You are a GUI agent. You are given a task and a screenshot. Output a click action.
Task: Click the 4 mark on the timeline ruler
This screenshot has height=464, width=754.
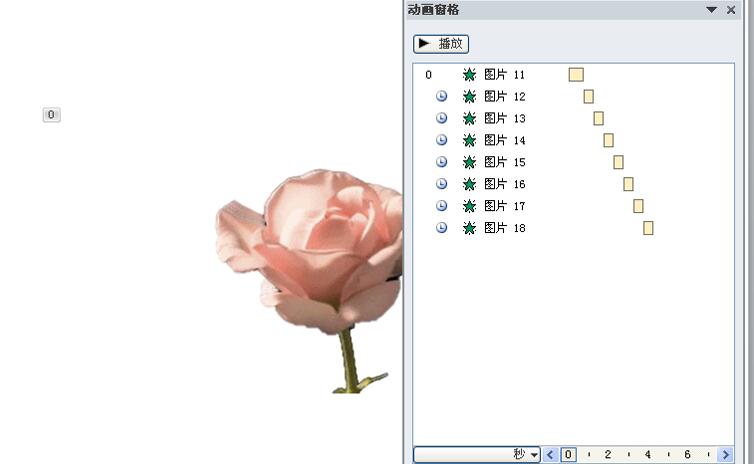click(x=648, y=454)
